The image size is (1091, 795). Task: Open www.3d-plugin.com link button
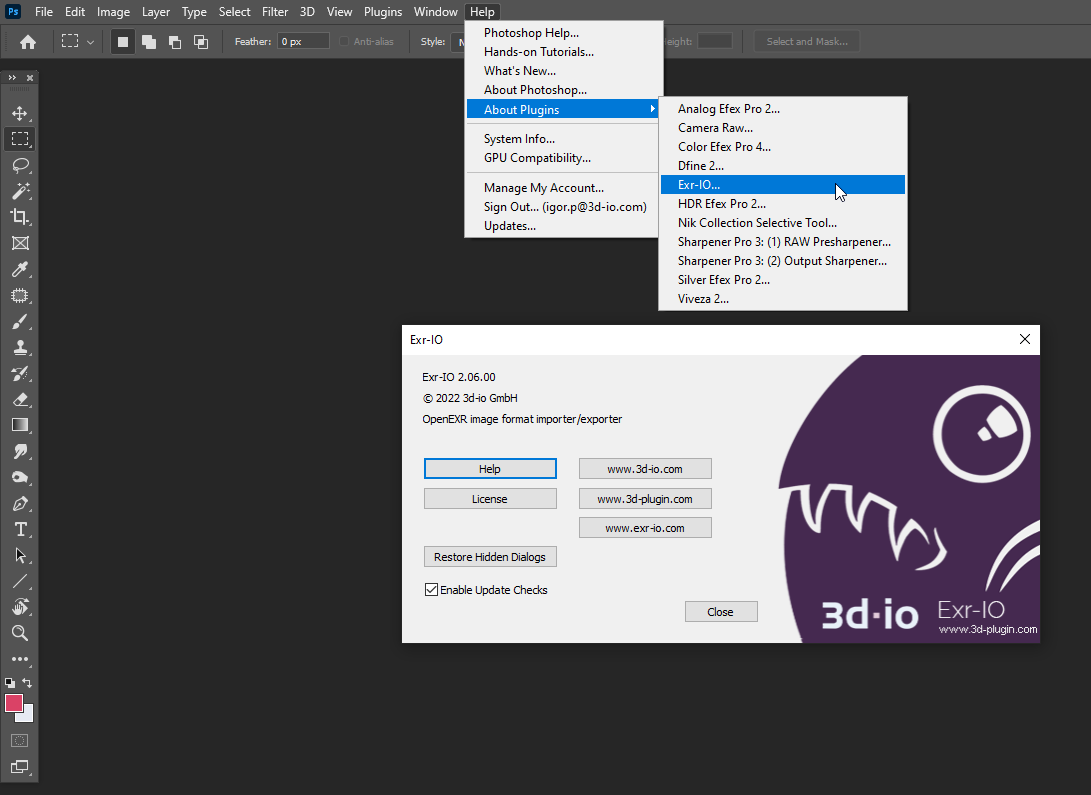645,499
